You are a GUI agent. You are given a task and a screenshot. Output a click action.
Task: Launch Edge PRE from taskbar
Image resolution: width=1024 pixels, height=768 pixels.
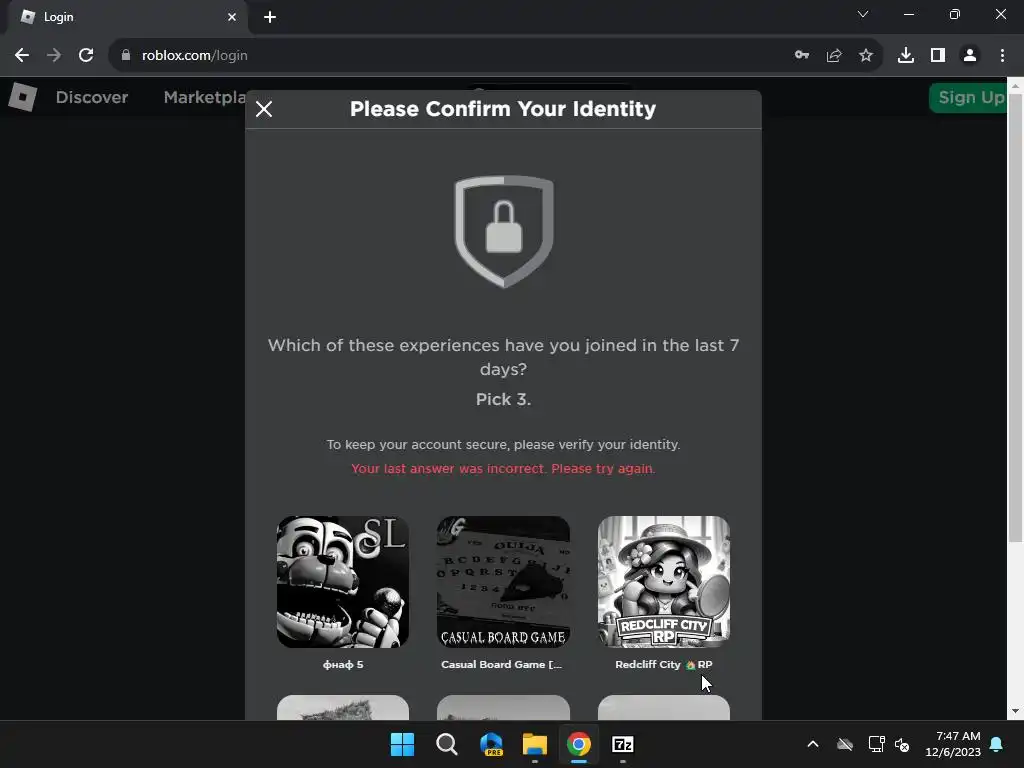point(491,744)
